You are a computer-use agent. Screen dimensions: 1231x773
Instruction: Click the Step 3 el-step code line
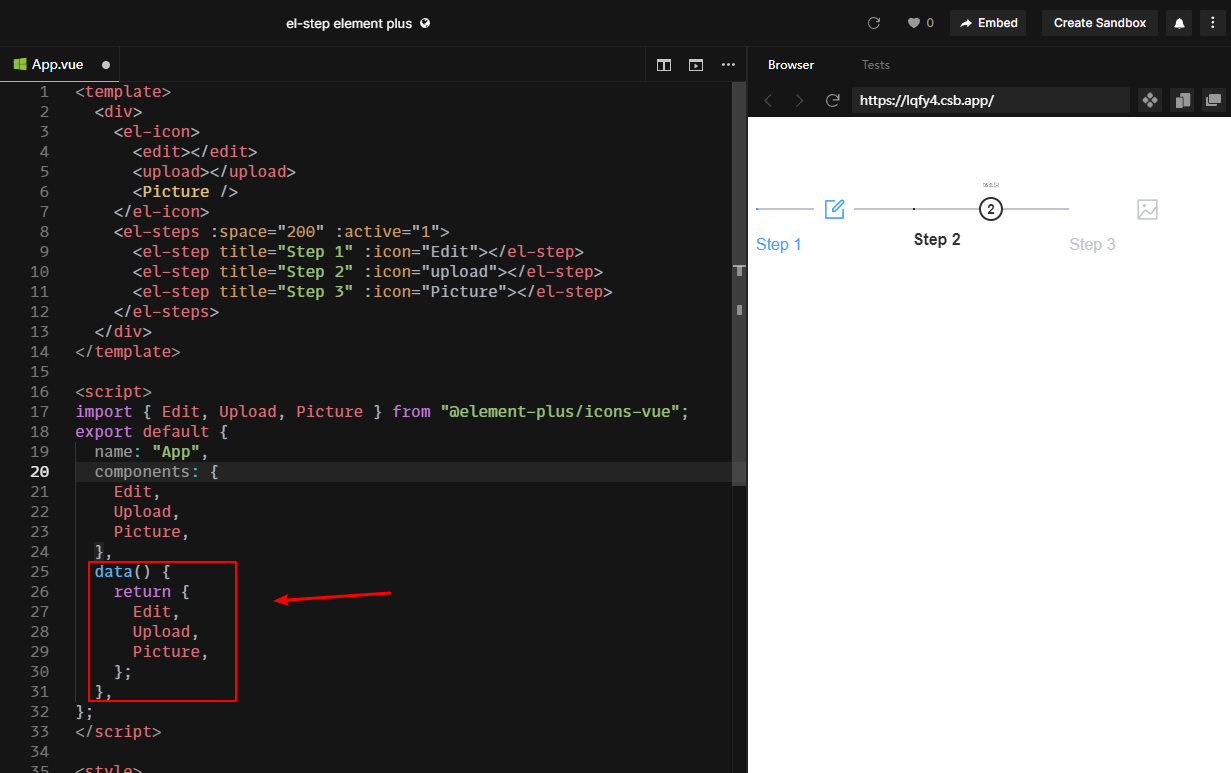click(x=372, y=291)
